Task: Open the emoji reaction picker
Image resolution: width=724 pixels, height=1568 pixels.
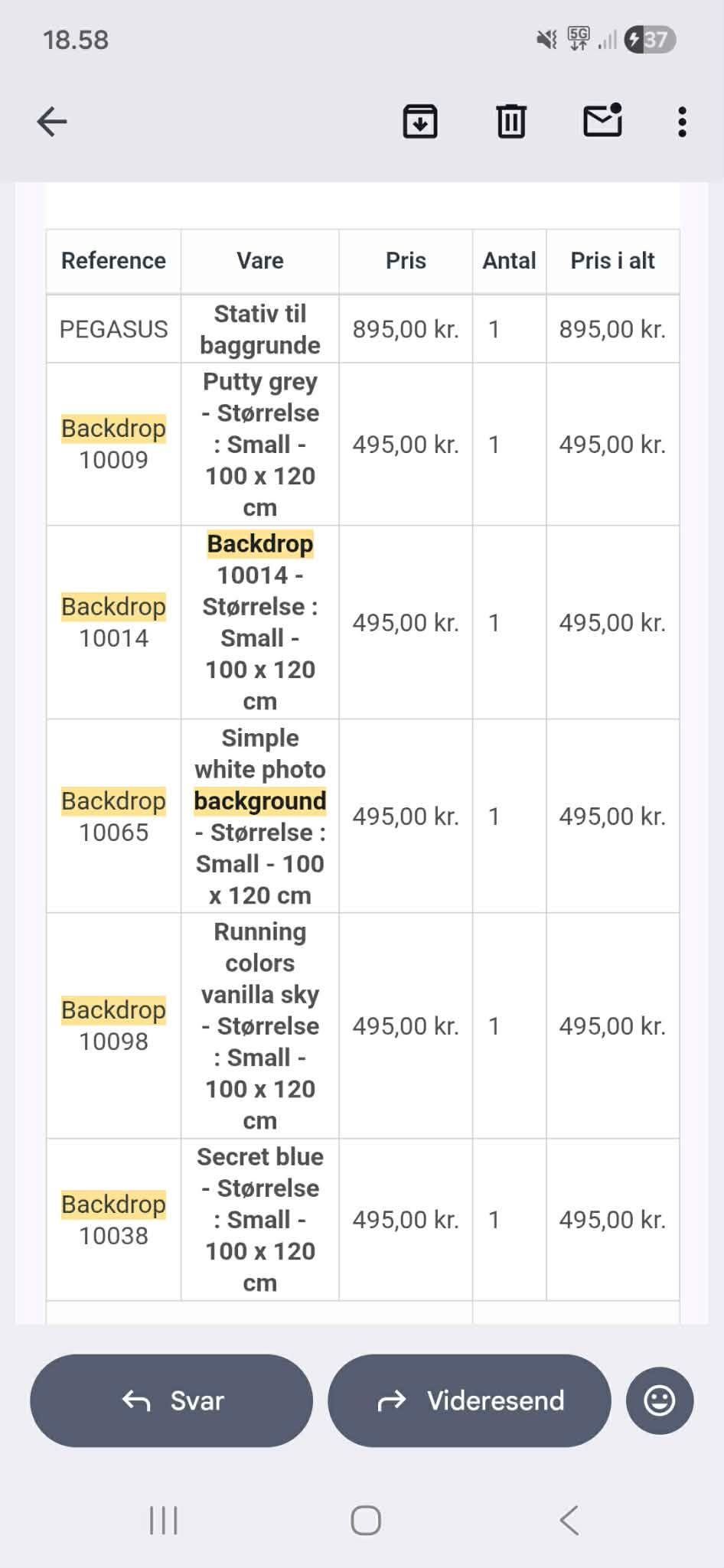Action: point(659,1400)
